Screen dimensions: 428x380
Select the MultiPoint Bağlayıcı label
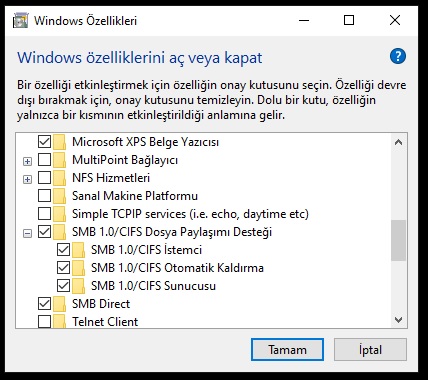[x=125, y=160]
